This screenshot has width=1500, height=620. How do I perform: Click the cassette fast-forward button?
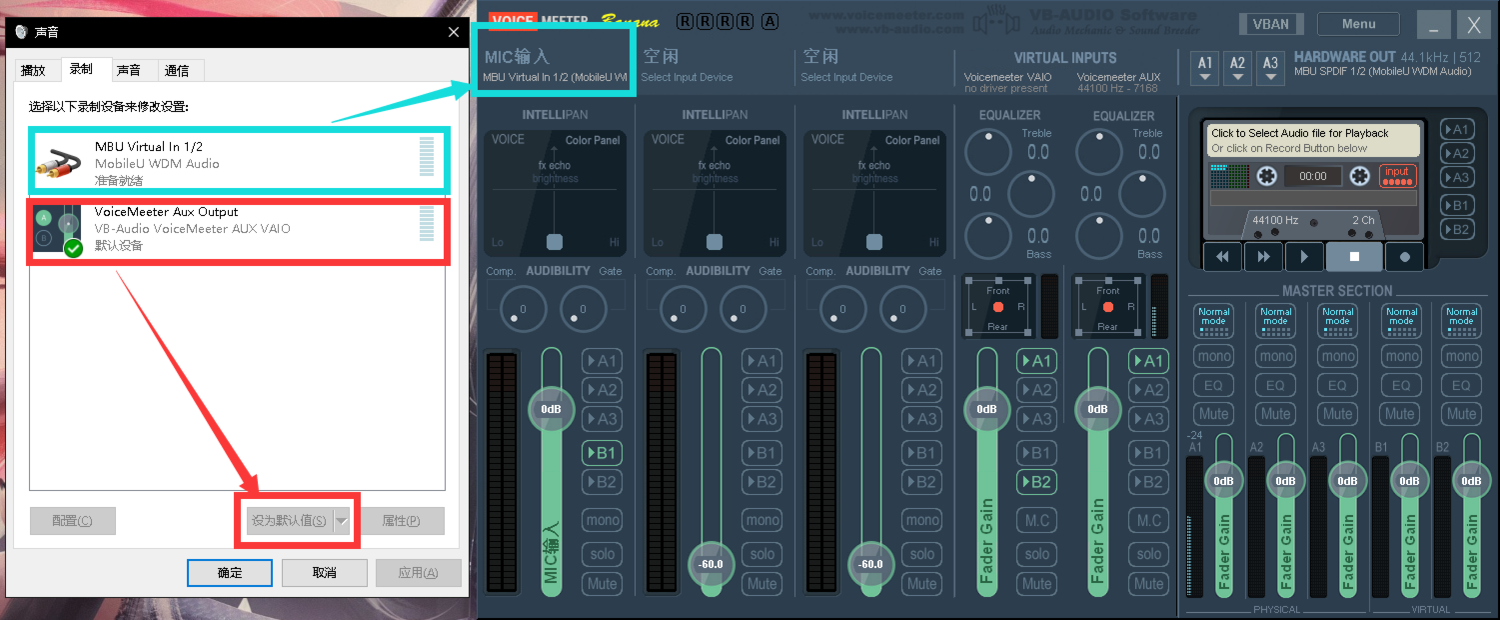1263,257
